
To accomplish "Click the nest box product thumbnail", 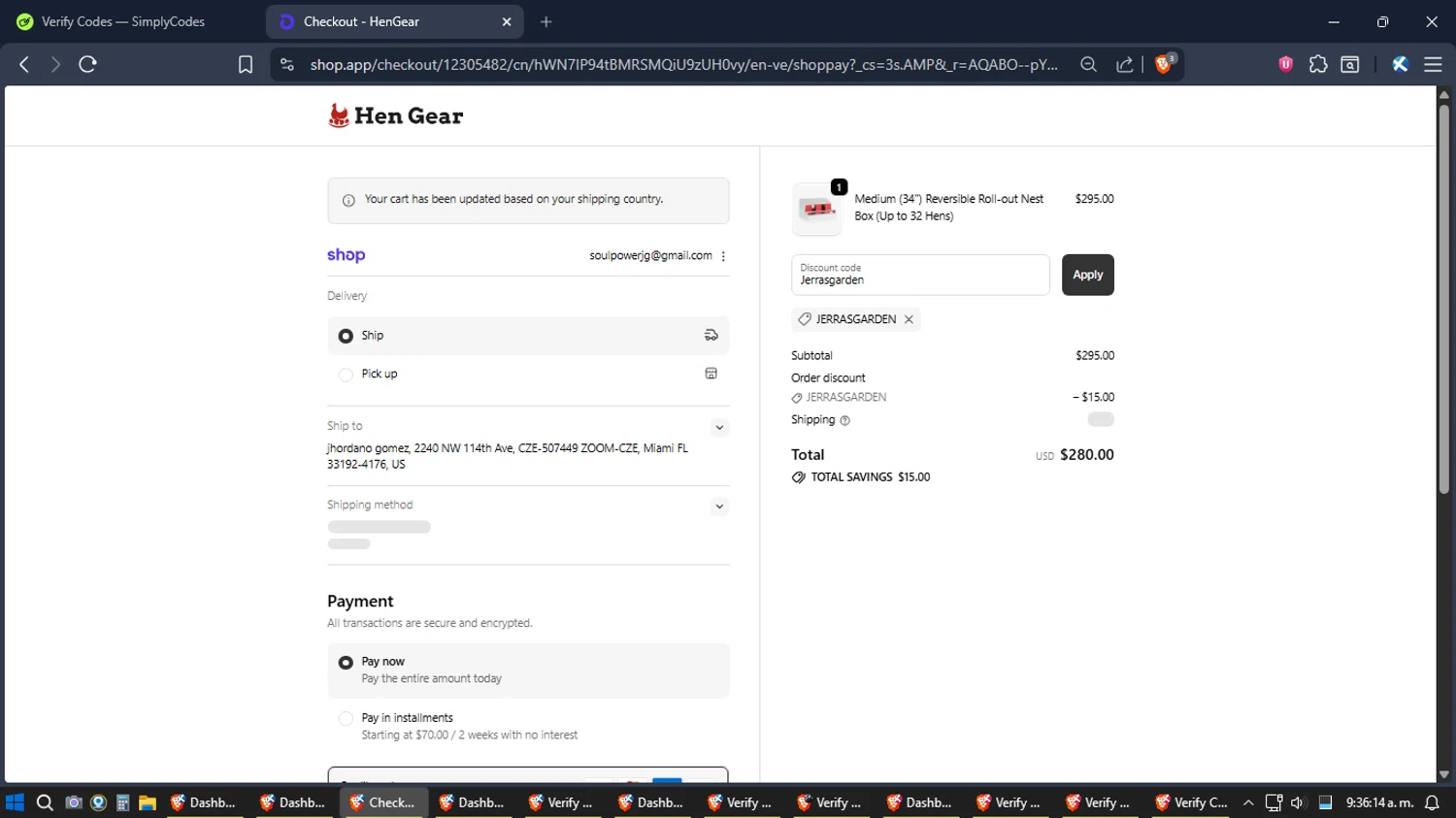I will [x=816, y=209].
